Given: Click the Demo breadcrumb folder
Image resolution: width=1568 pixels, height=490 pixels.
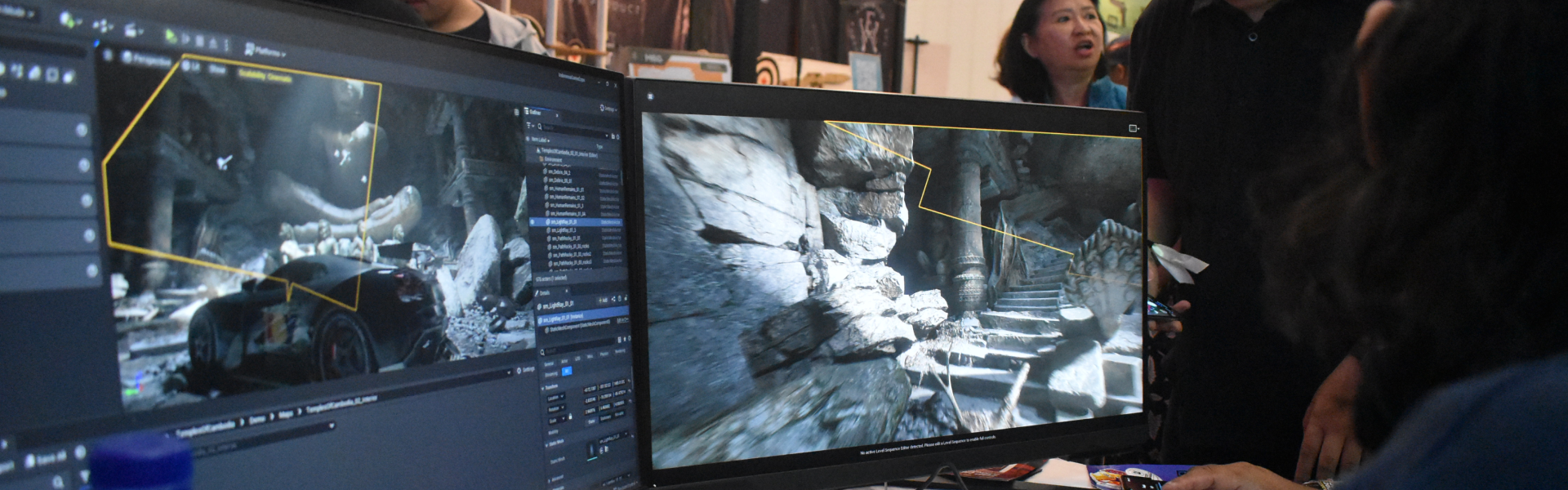Looking at the screenshot, I should (x=258, y=420).
